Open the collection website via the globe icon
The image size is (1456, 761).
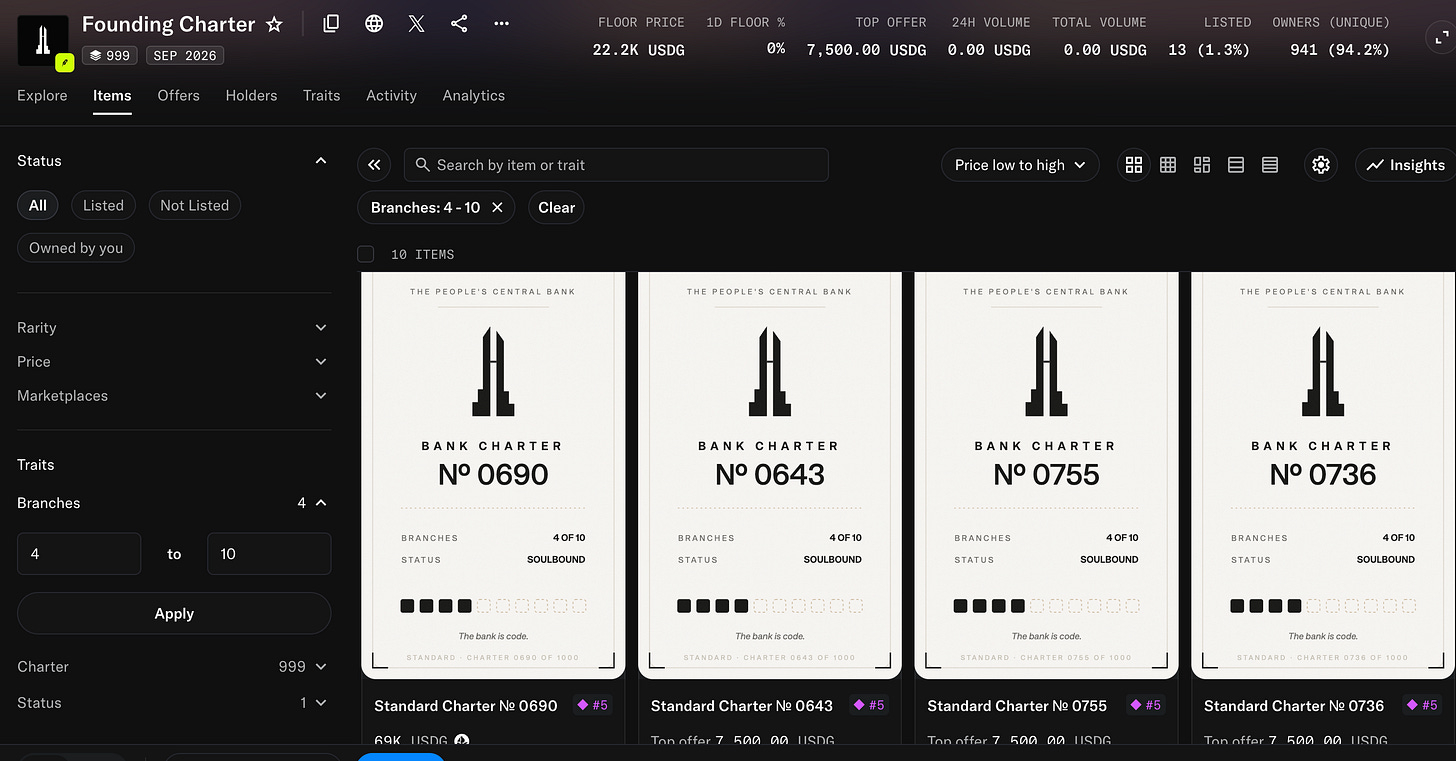coord(374,23)
